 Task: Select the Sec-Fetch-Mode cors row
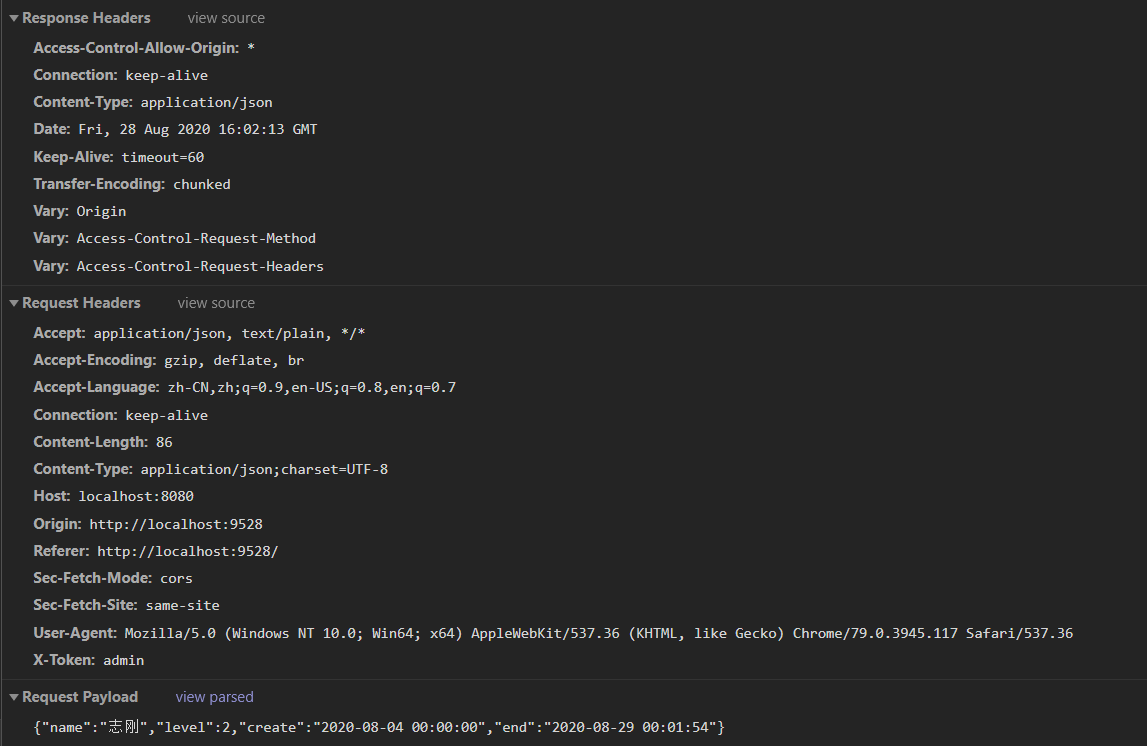[x=113, y=579]
